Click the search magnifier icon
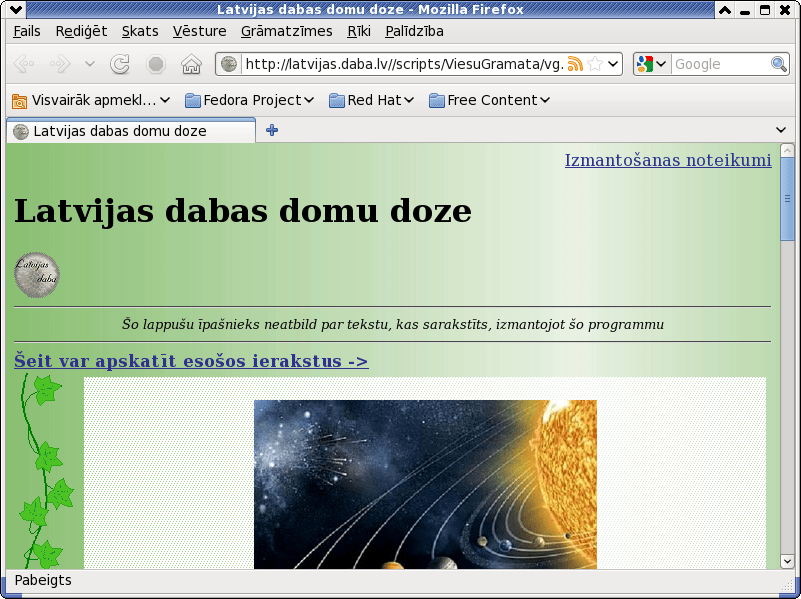This screenshot has height=599, width=801. [x=779, y=64]
